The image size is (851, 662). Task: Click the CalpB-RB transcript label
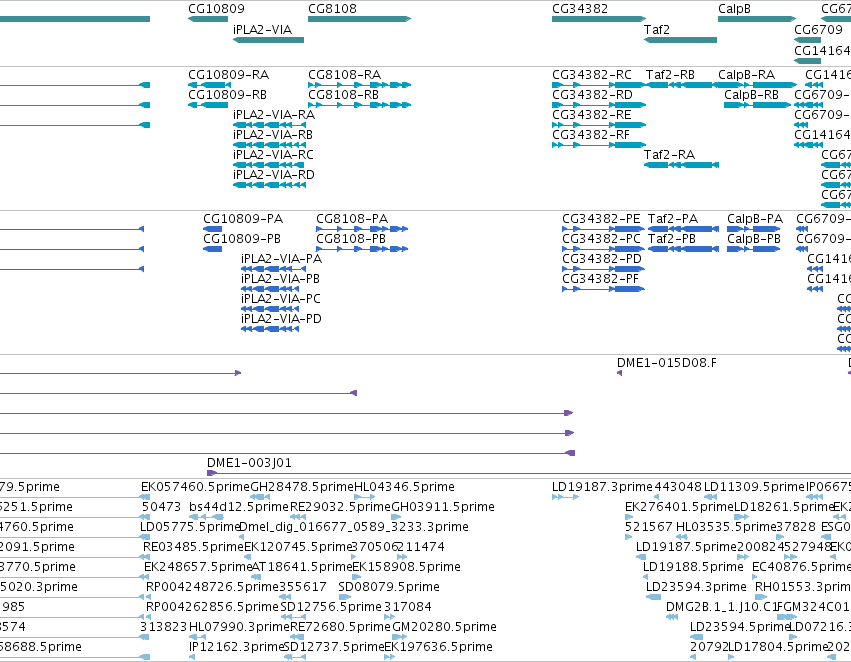[x=751, y=94]
